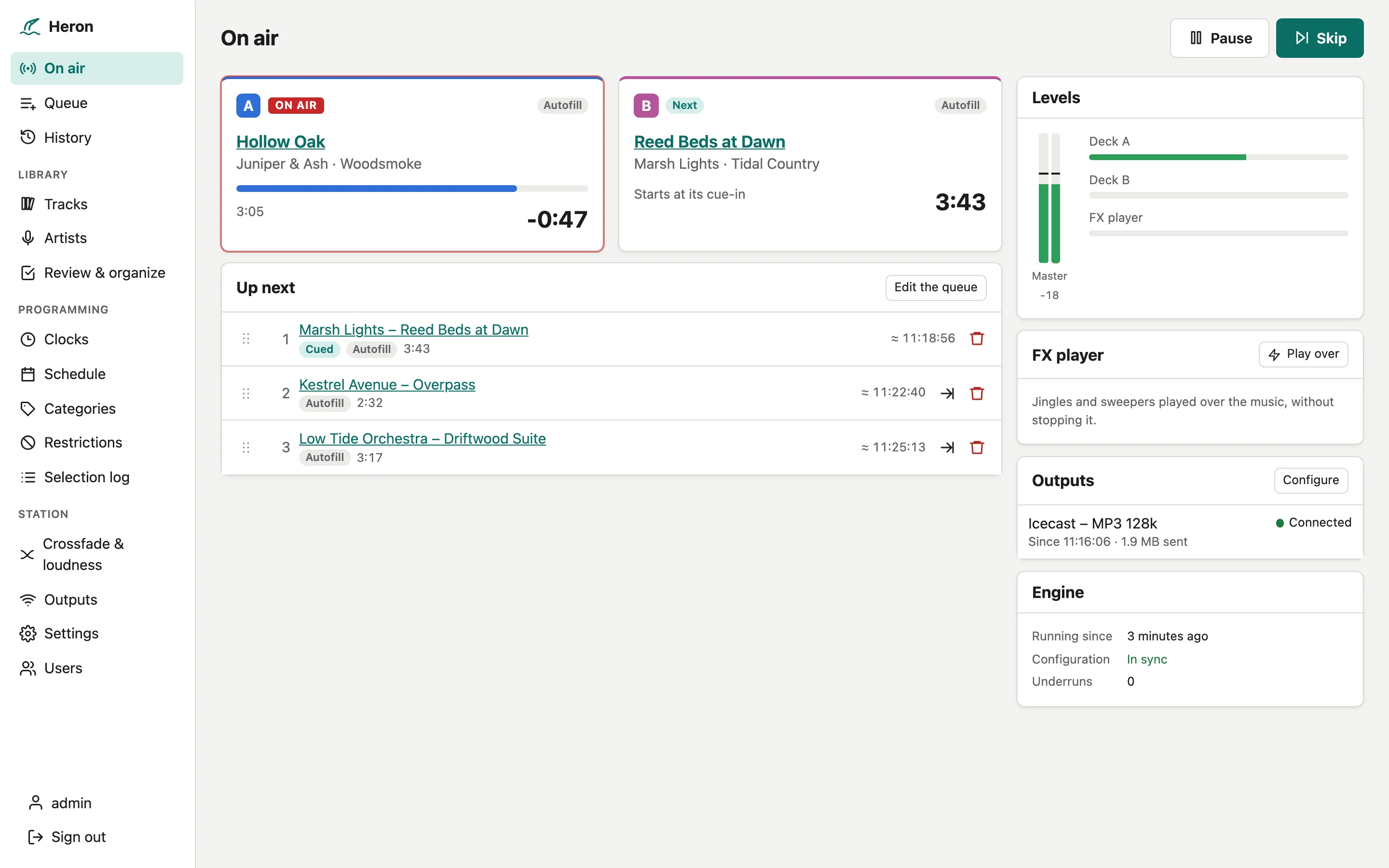Open the Selection log
The width and height of the screenshot is (1389, 868).
(96, 477)
